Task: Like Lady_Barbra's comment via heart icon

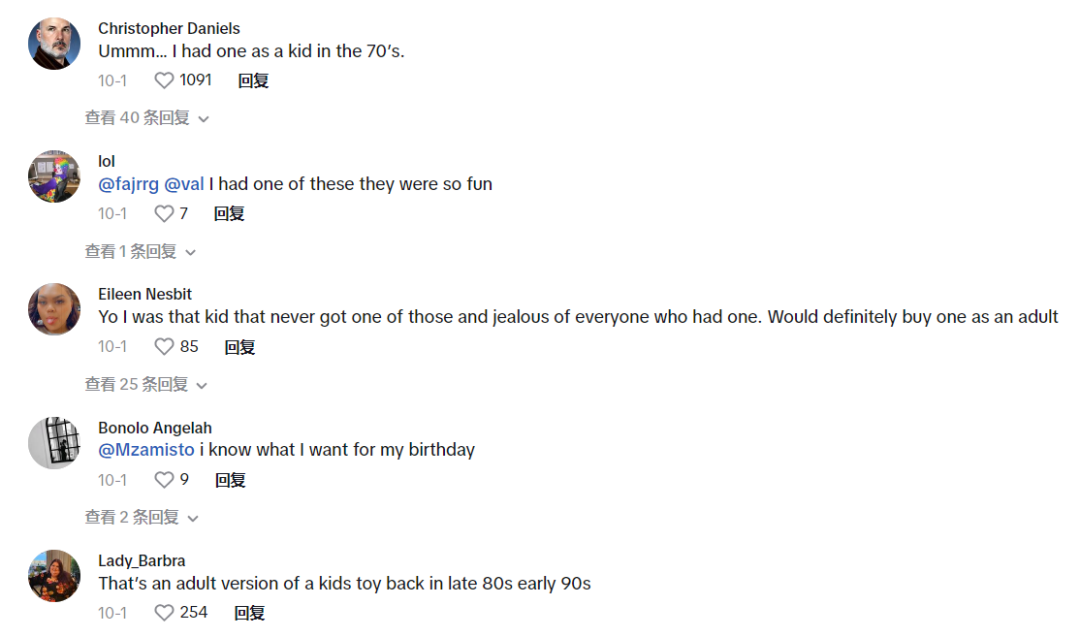Action: [164, 612]
